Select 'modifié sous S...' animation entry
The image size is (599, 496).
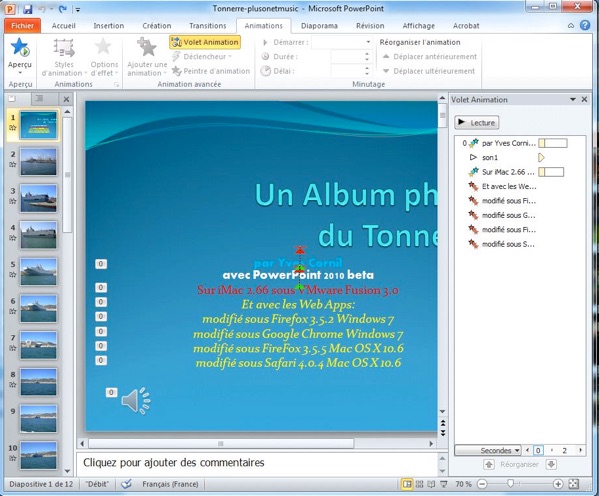coord(521,244)
